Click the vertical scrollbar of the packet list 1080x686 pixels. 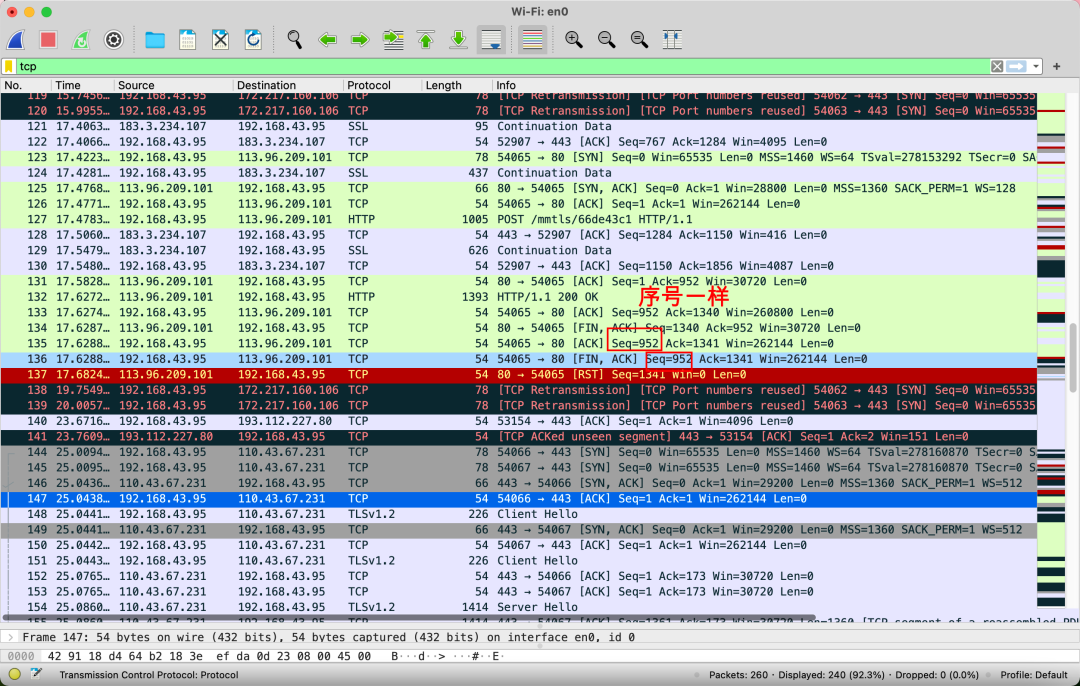(1073, 356)
